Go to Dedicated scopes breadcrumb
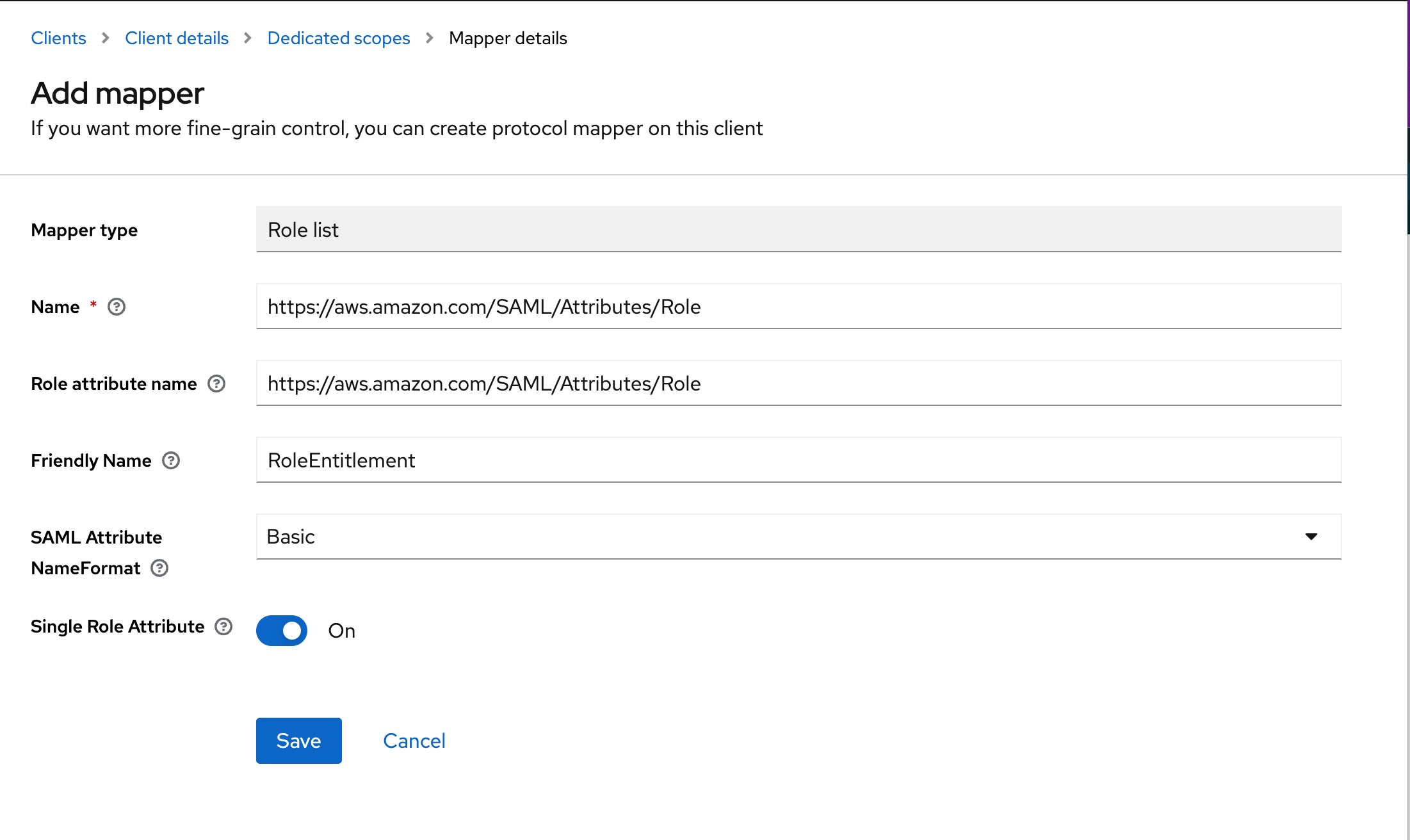The height and width of the screenshot is (840, 1410). pyautogui.click(x=338, y=38)
